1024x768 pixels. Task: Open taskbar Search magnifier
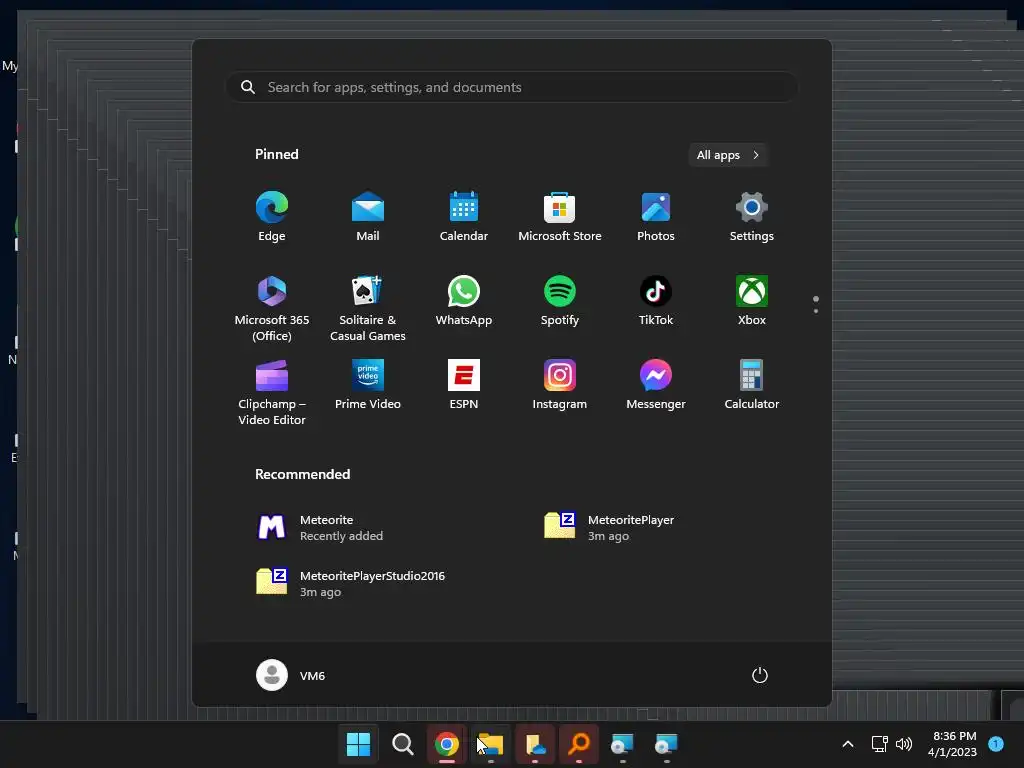pos(402,744)
